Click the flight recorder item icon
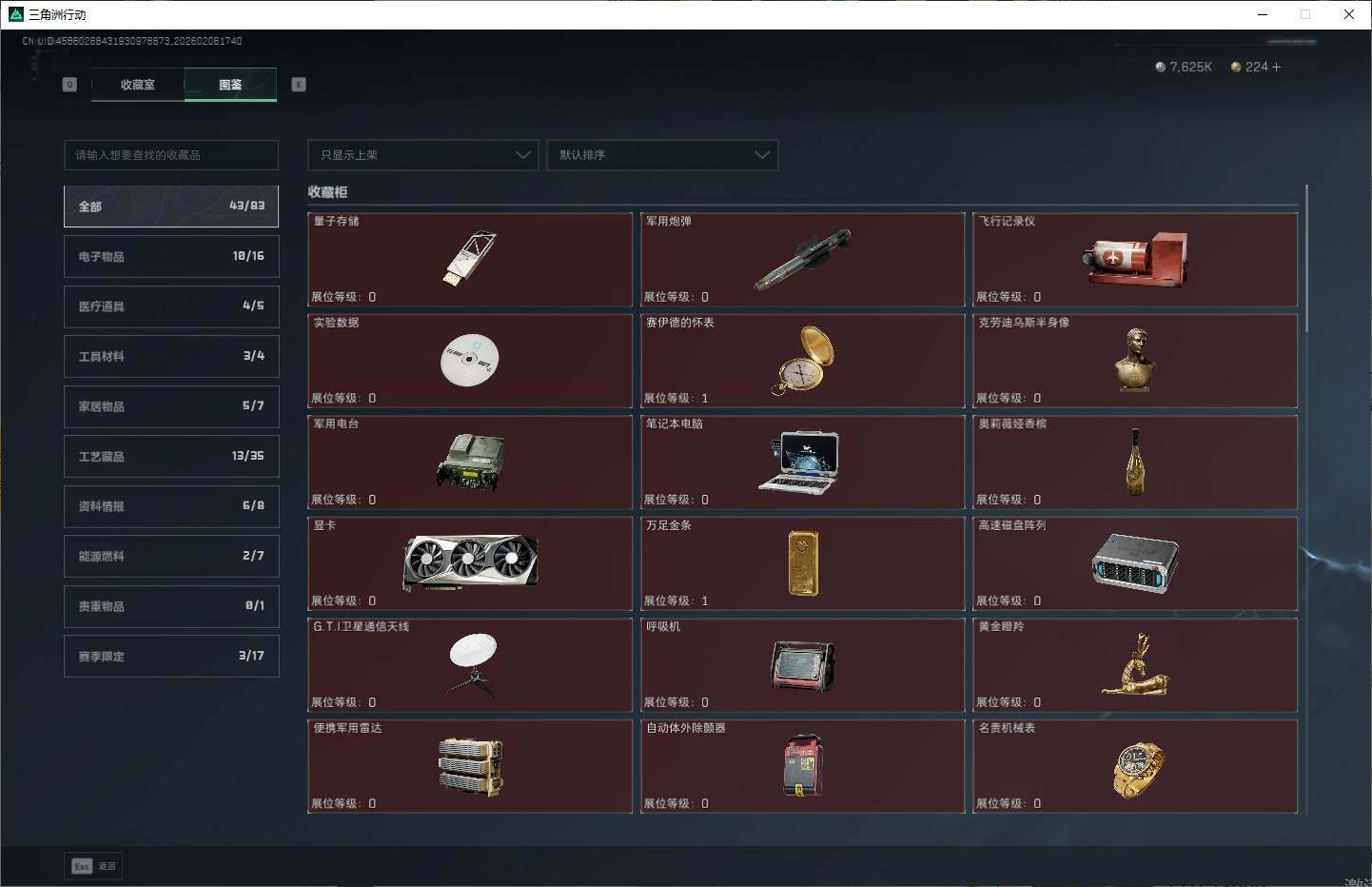Image resolution: width=1372 pixels, height=887 pixels. point(1134,259)
